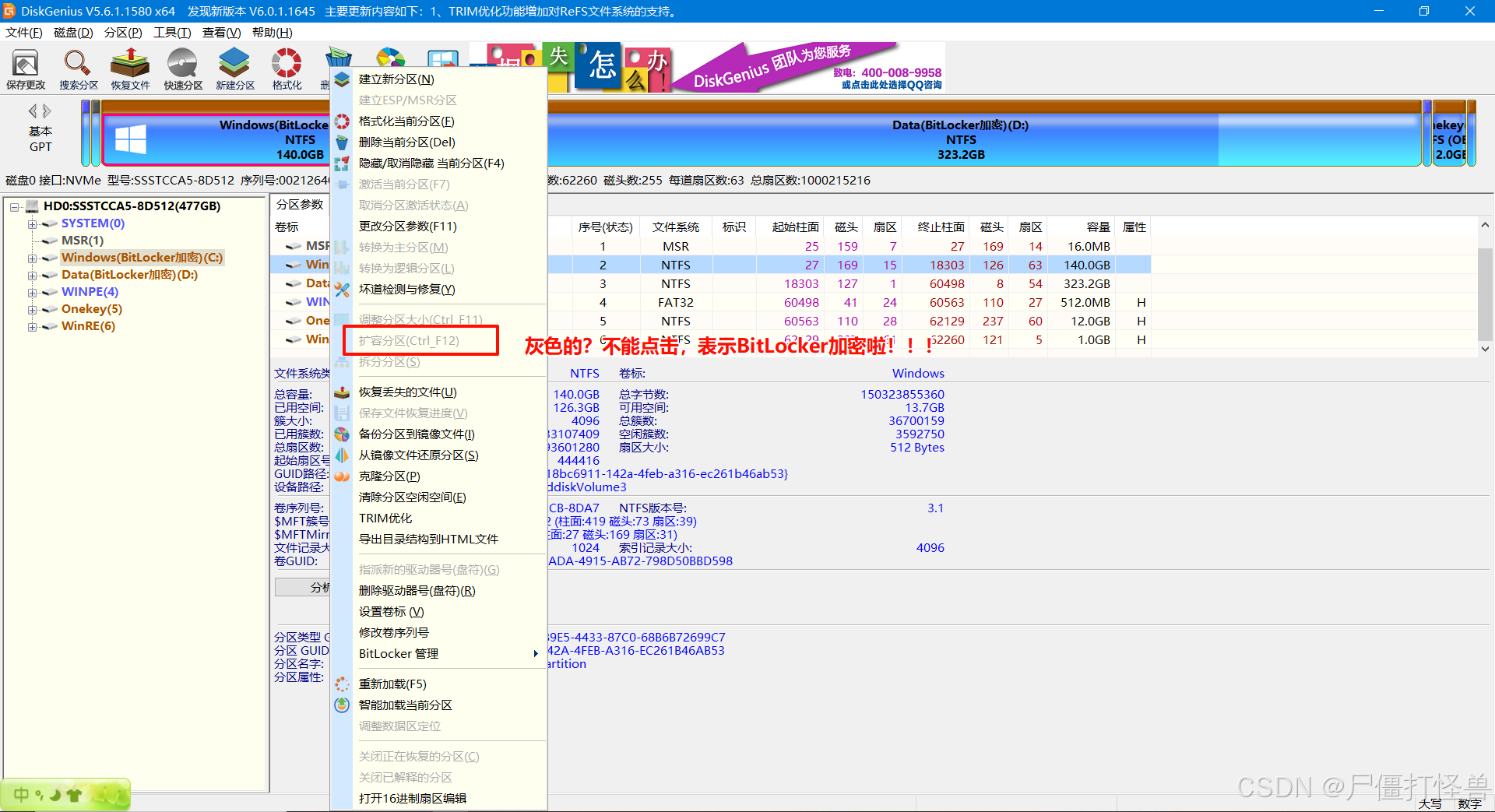Open the 文件(F) menu
The height and width of the screenshot is (812, 1495).
24,33
